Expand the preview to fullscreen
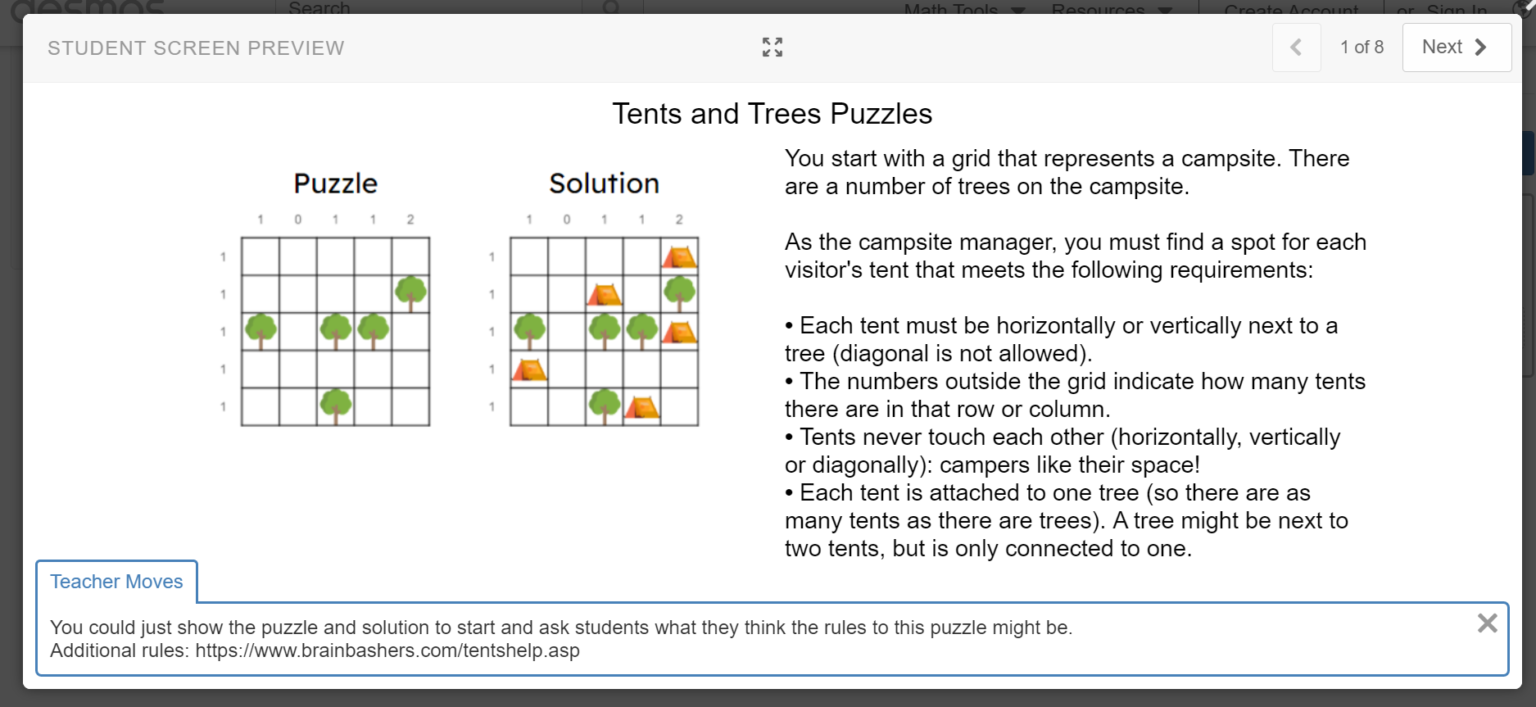The image size is (1536, 707). [x=771, y=46]
